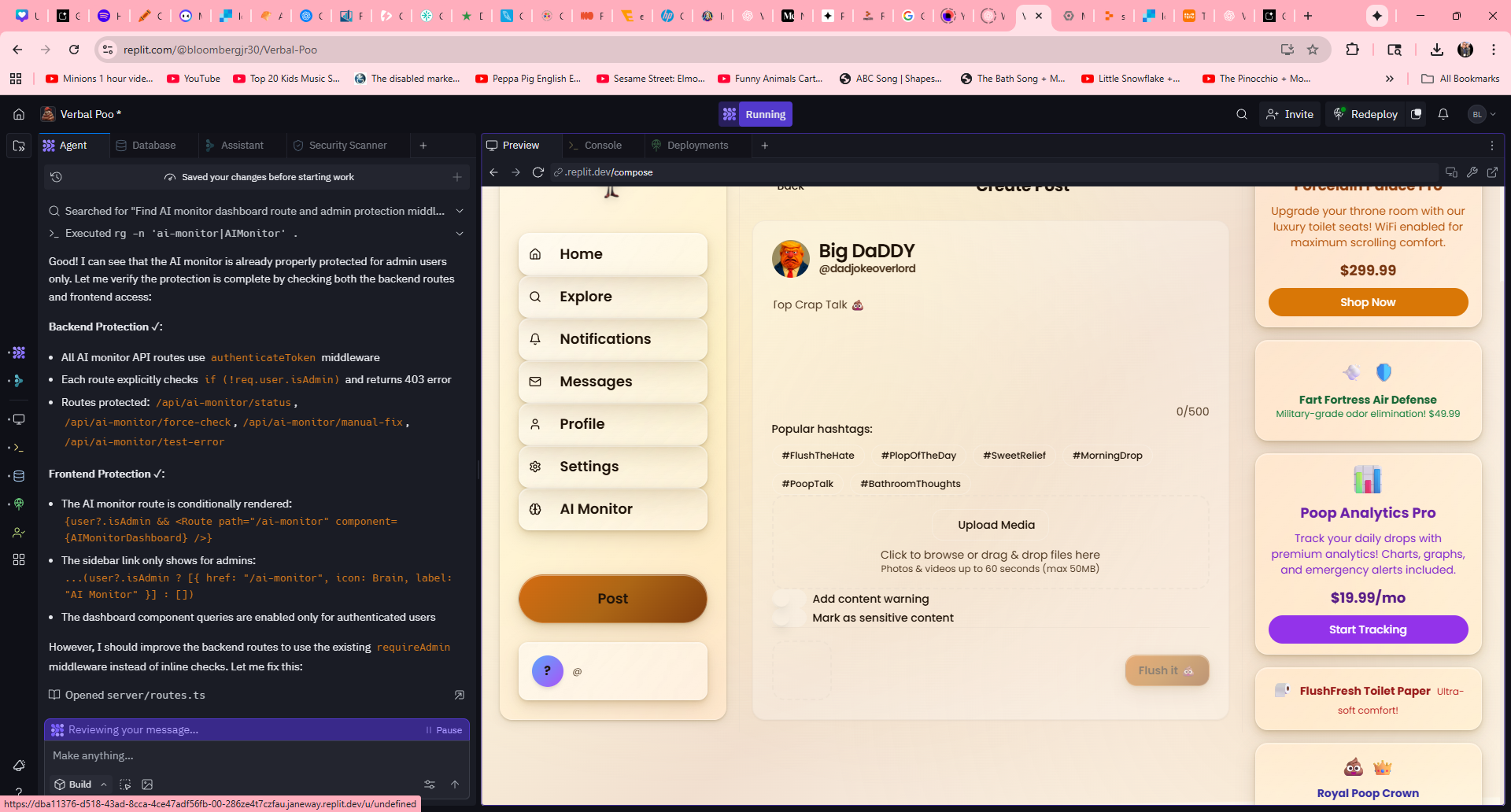
Task: Open the Database tab
Action: [153, 146]
